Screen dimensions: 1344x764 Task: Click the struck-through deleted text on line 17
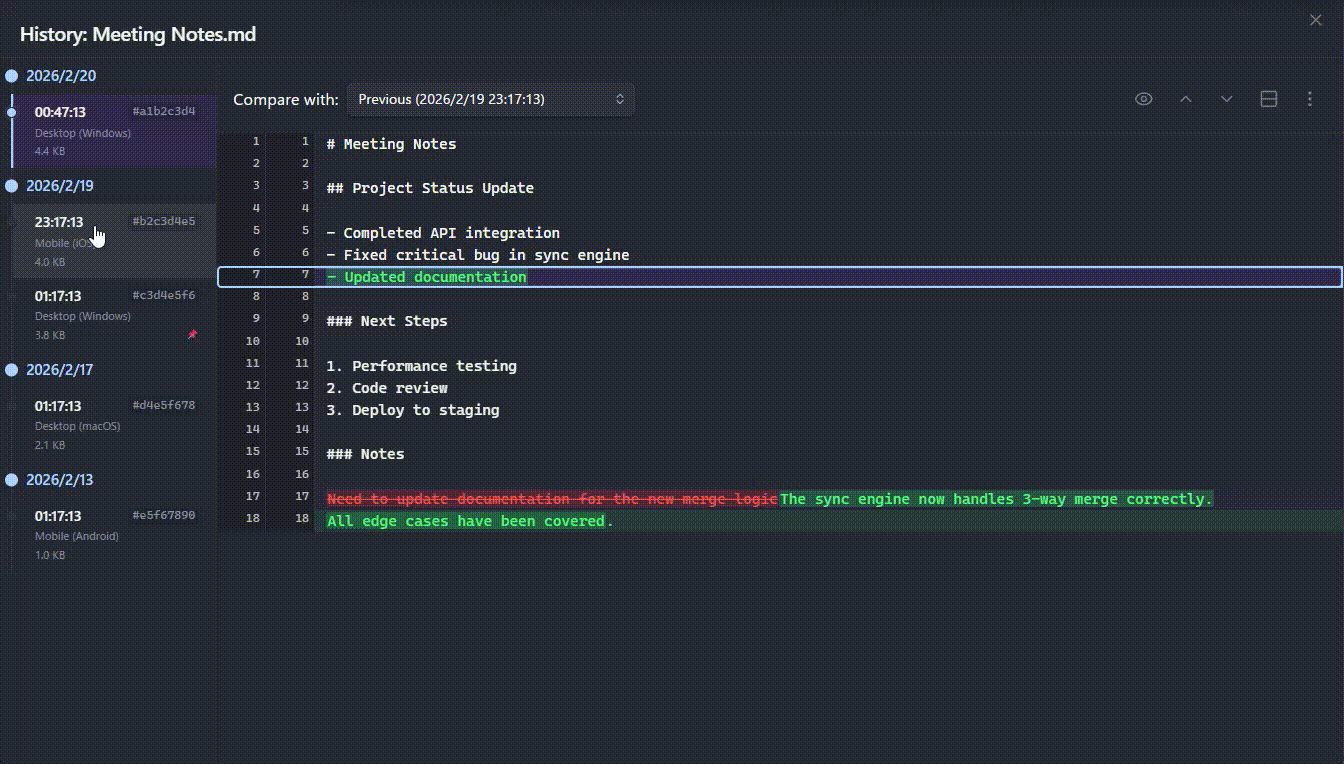(552, 499)
